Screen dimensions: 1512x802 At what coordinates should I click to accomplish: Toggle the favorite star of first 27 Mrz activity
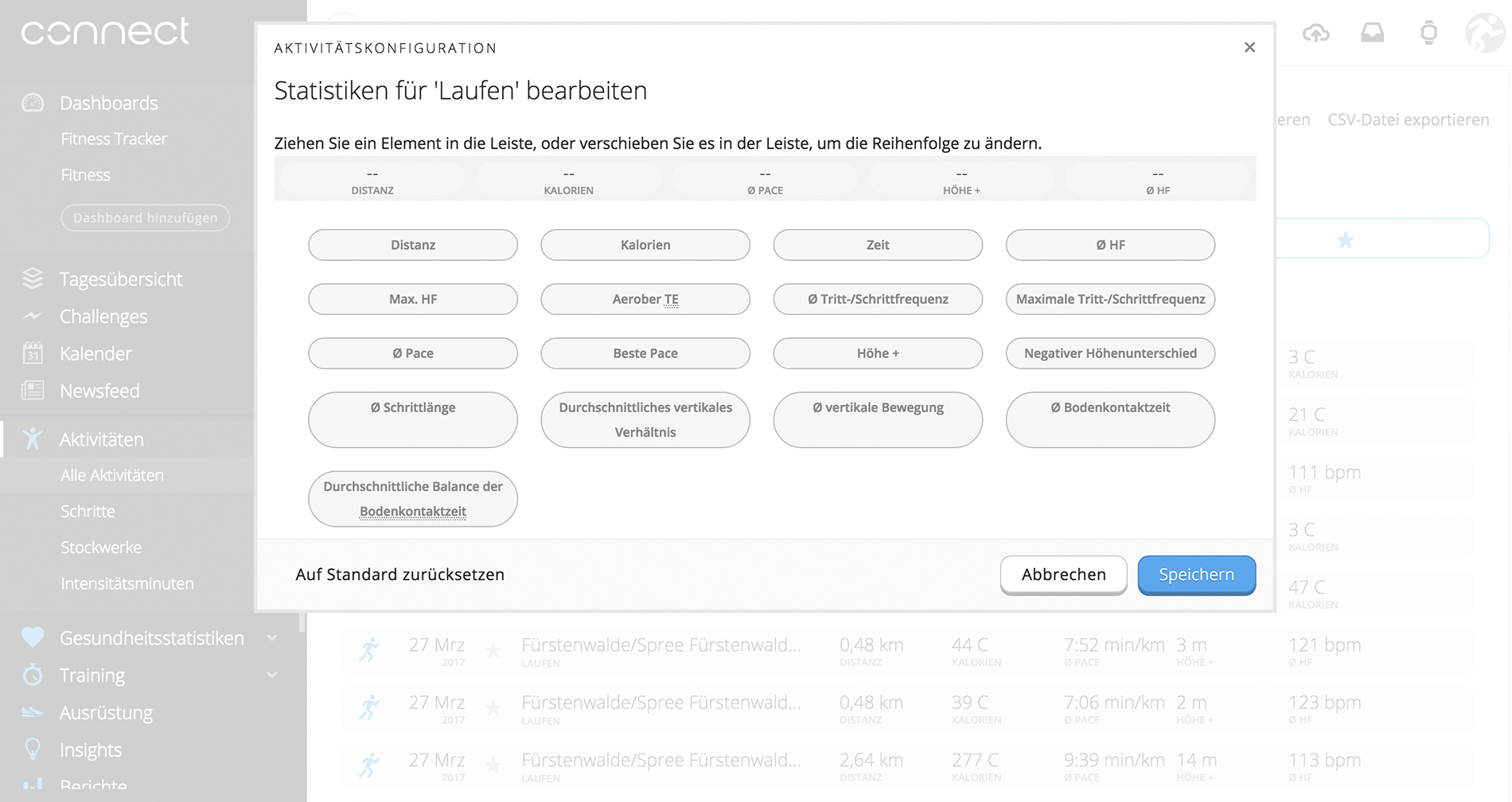click(493, 651)
